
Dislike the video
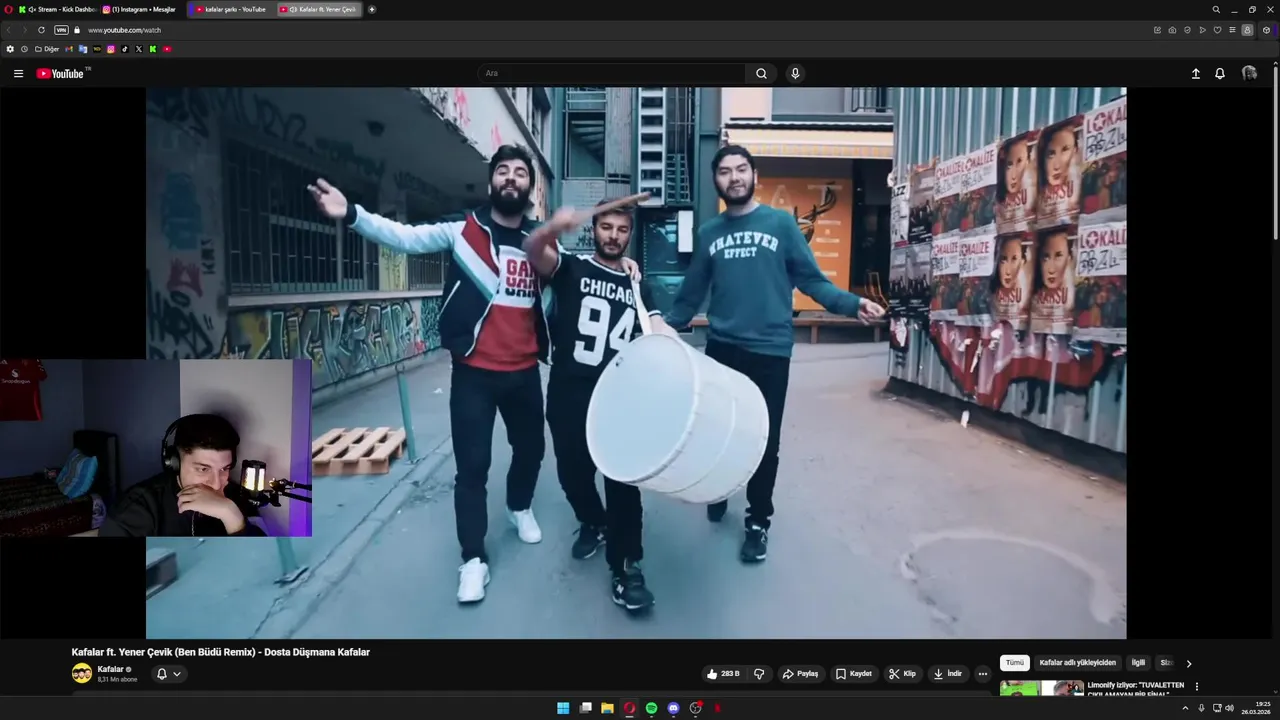point(759,674)
